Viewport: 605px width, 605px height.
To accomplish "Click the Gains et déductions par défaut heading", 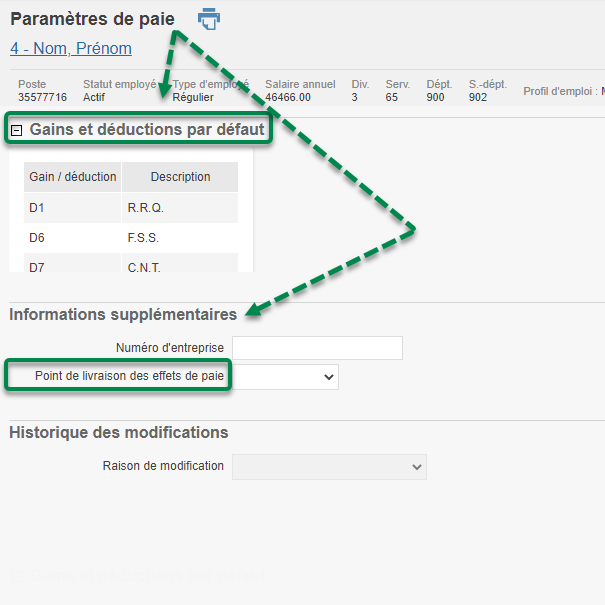I will tap(146, 129).
